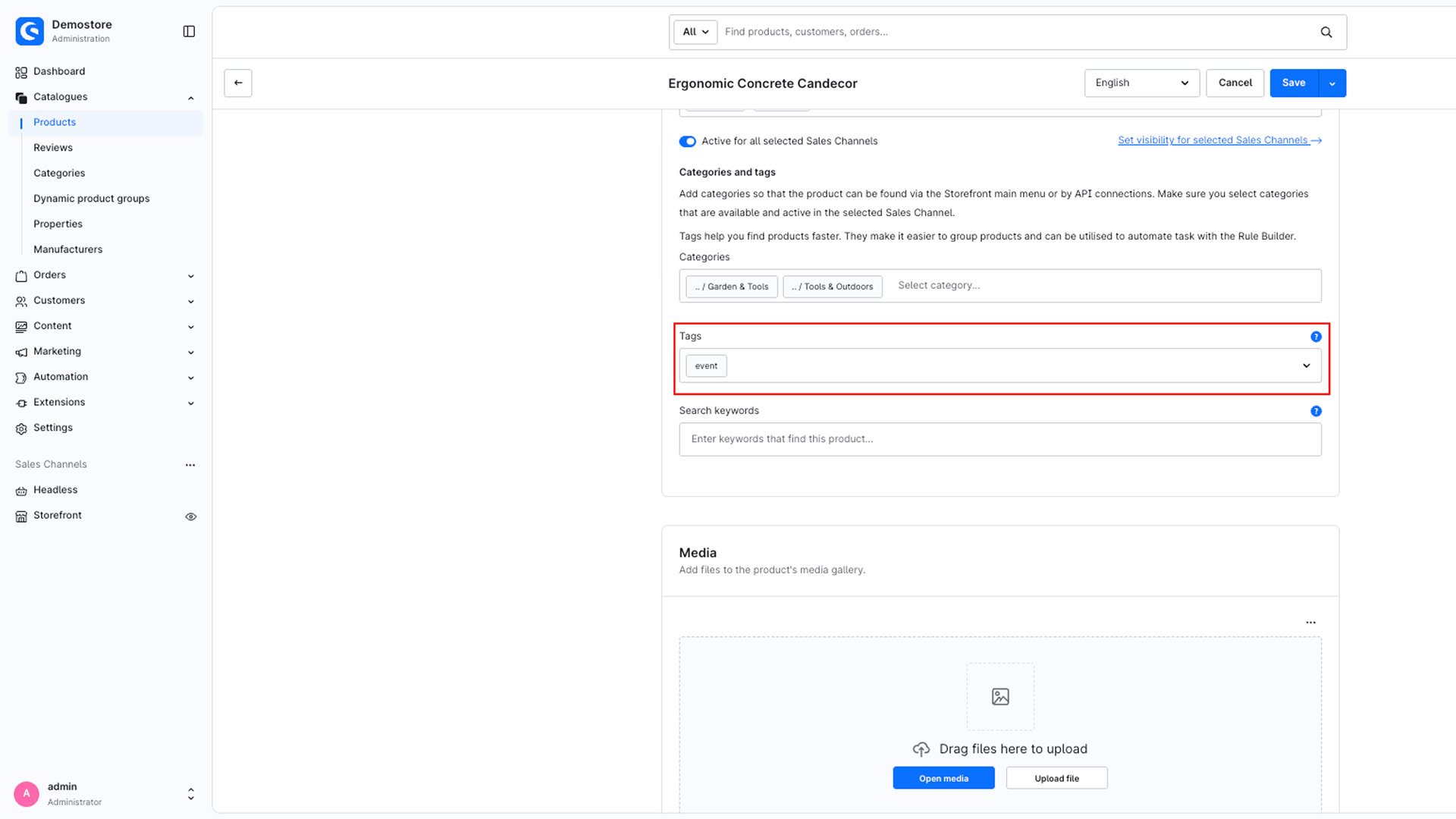Viewport: 1456px width, 819px height.
Task: Collapse the Catalogues menu section
Action: click(191, 98)
